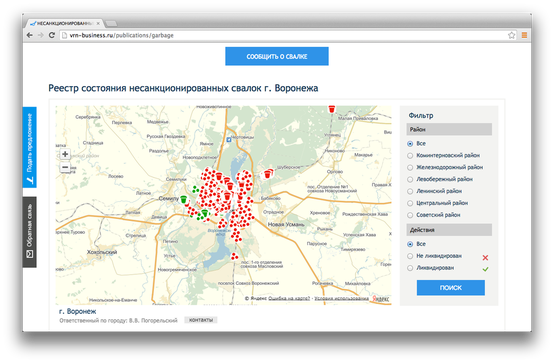
Task: Open the Условия использования link
Action: pyautogui.click(x=341, y=299)
